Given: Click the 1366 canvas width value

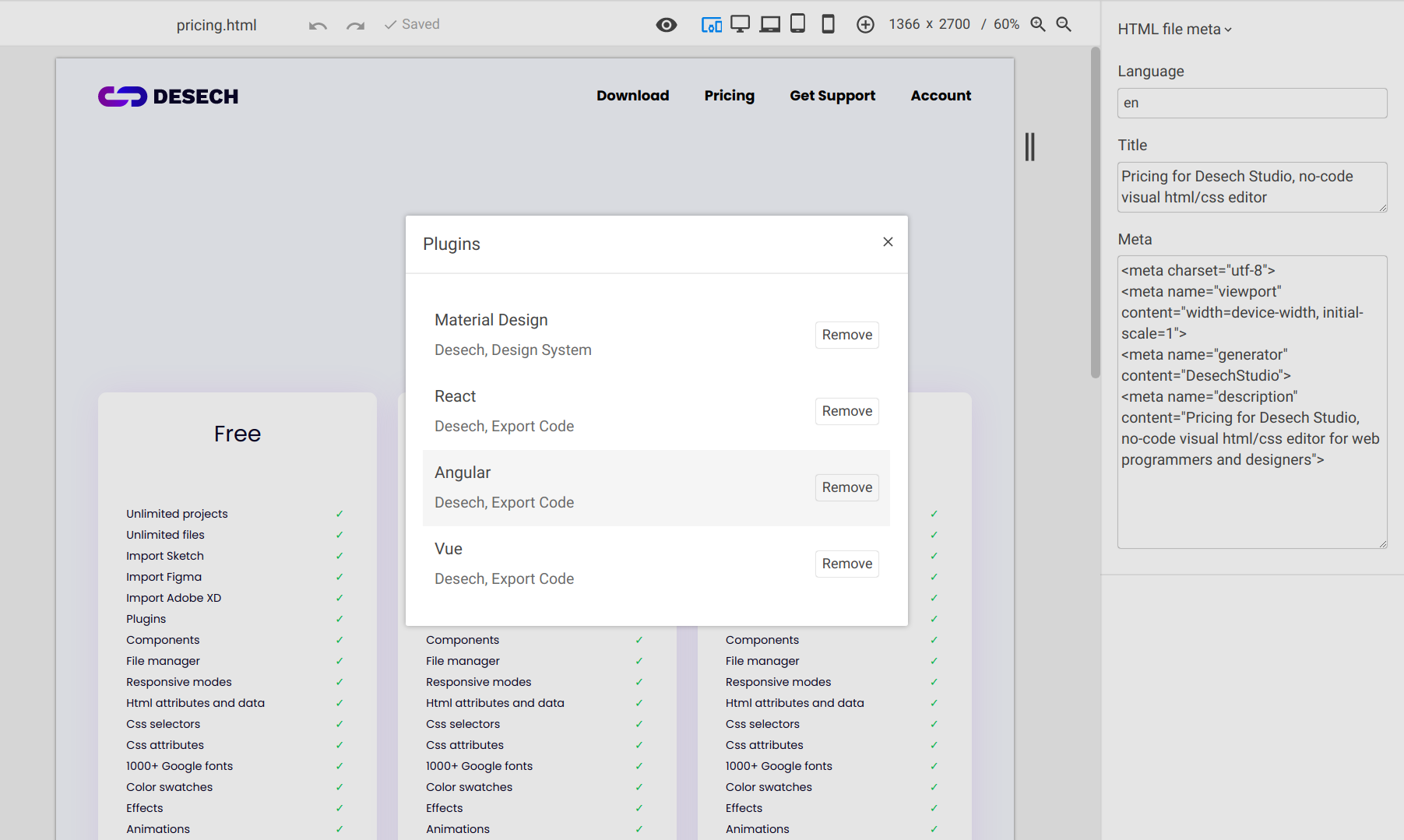Looking at the screenshot, I should (x=904, y=24).
